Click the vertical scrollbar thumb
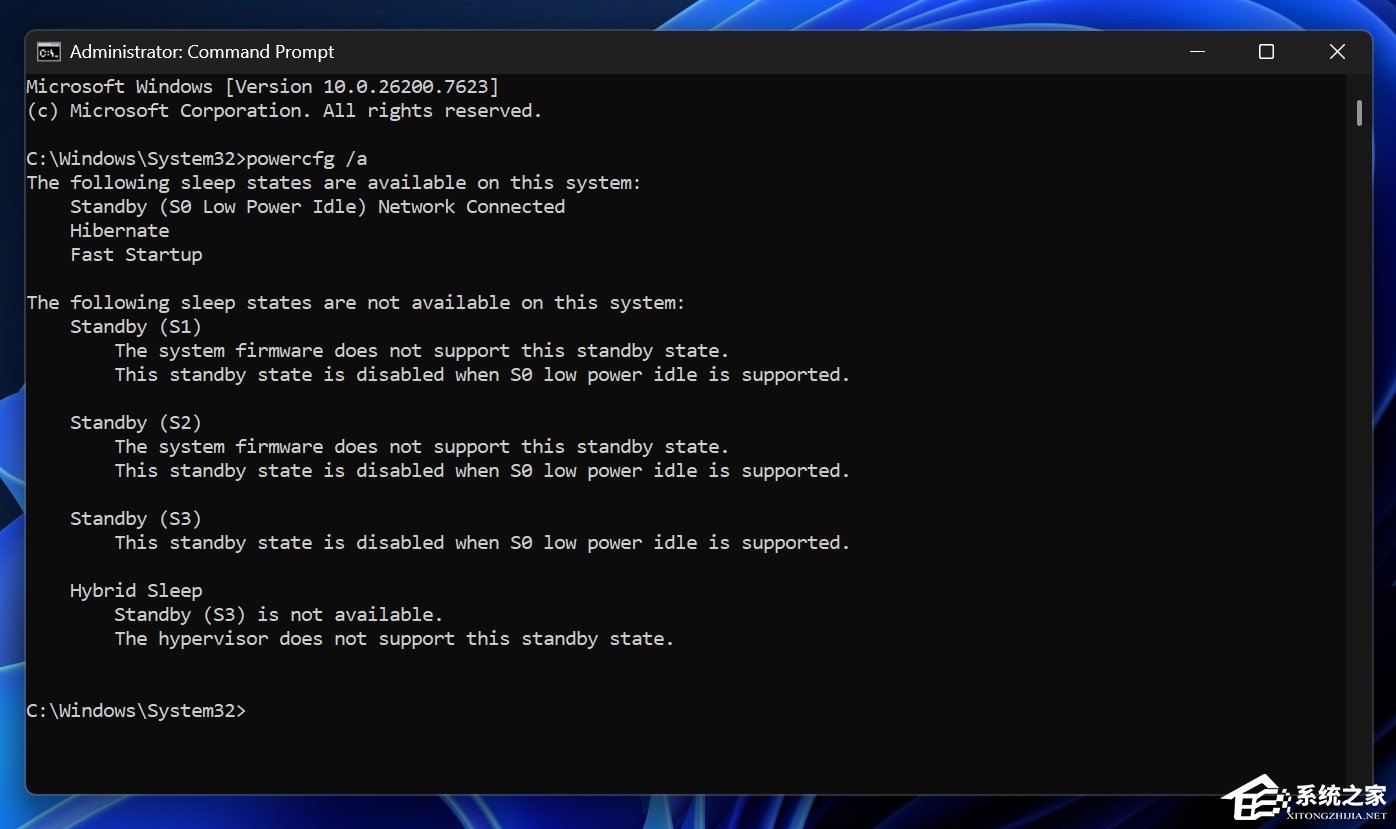This screenshot has width=1396, height=829. [x=1359, y=112]
